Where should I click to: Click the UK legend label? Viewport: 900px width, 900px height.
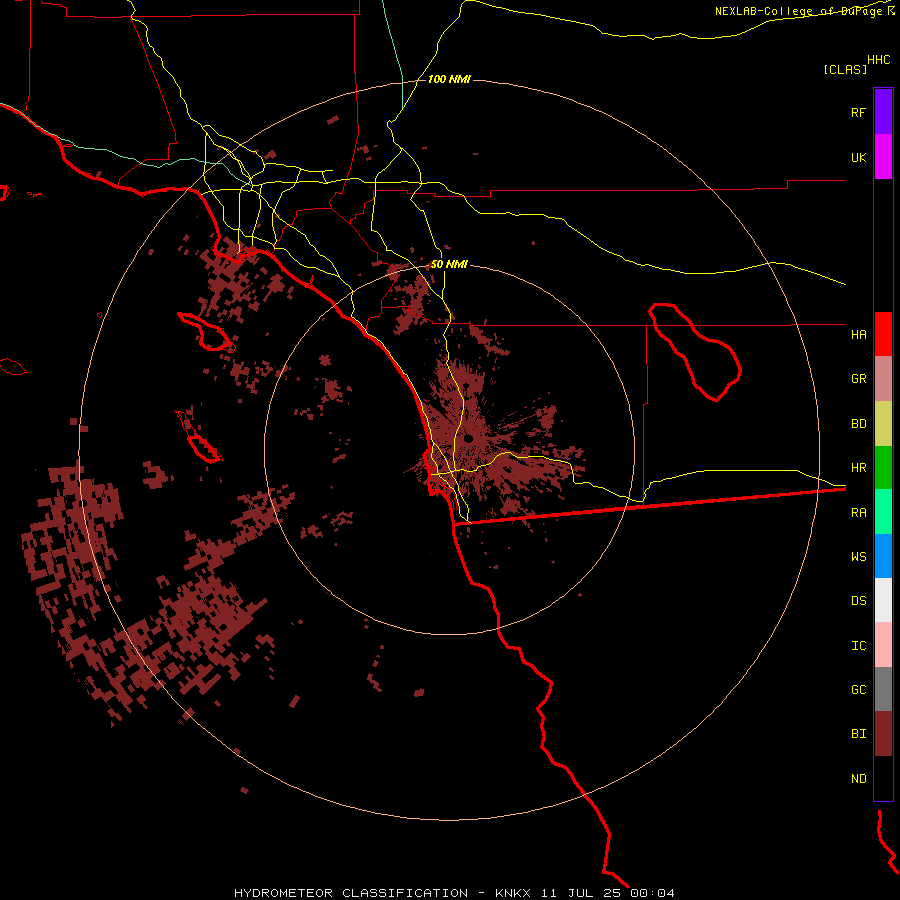tap(858, 157)
